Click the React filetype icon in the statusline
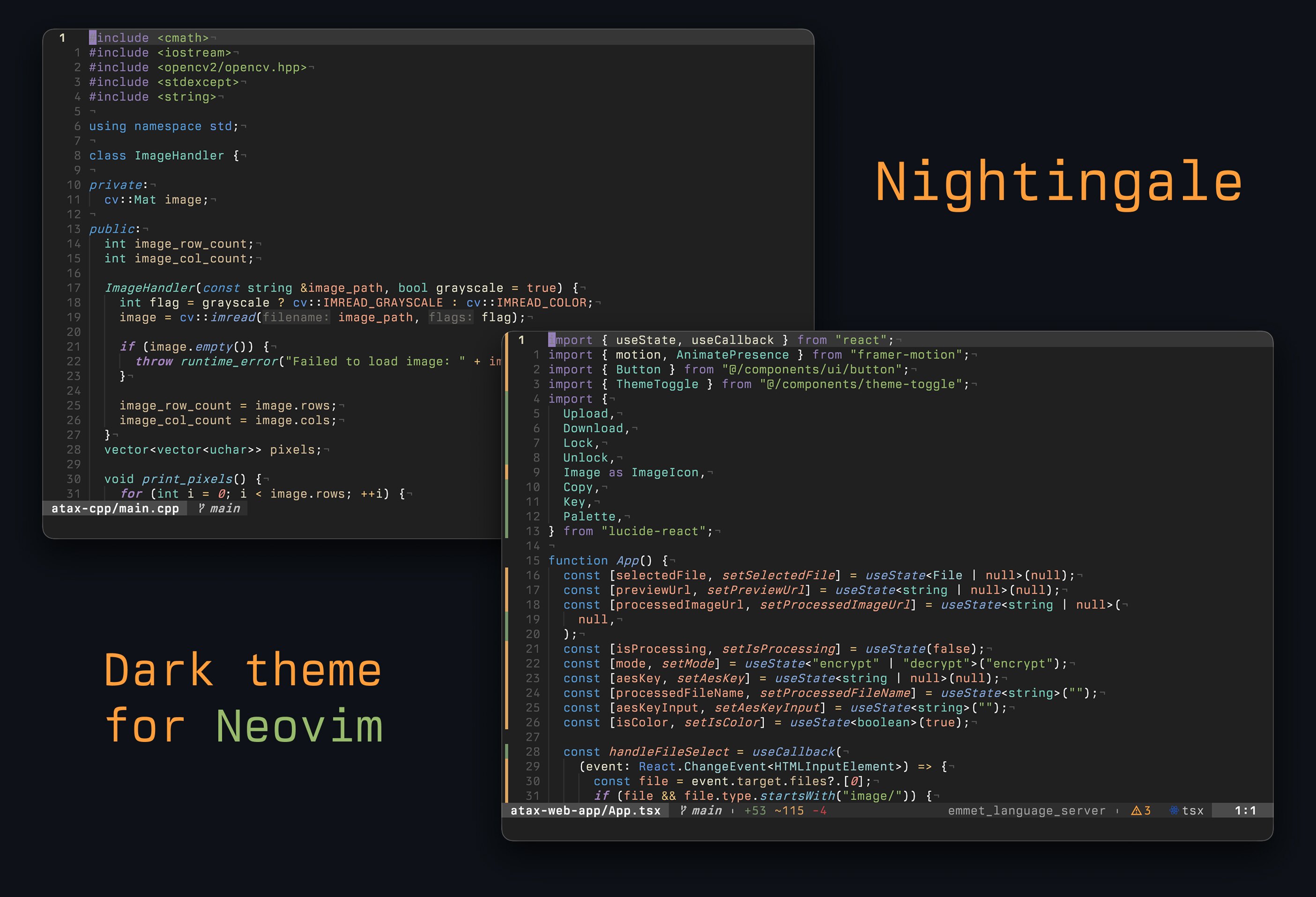Screen dimensions: 1316x897 click(x=1174, y=810)
